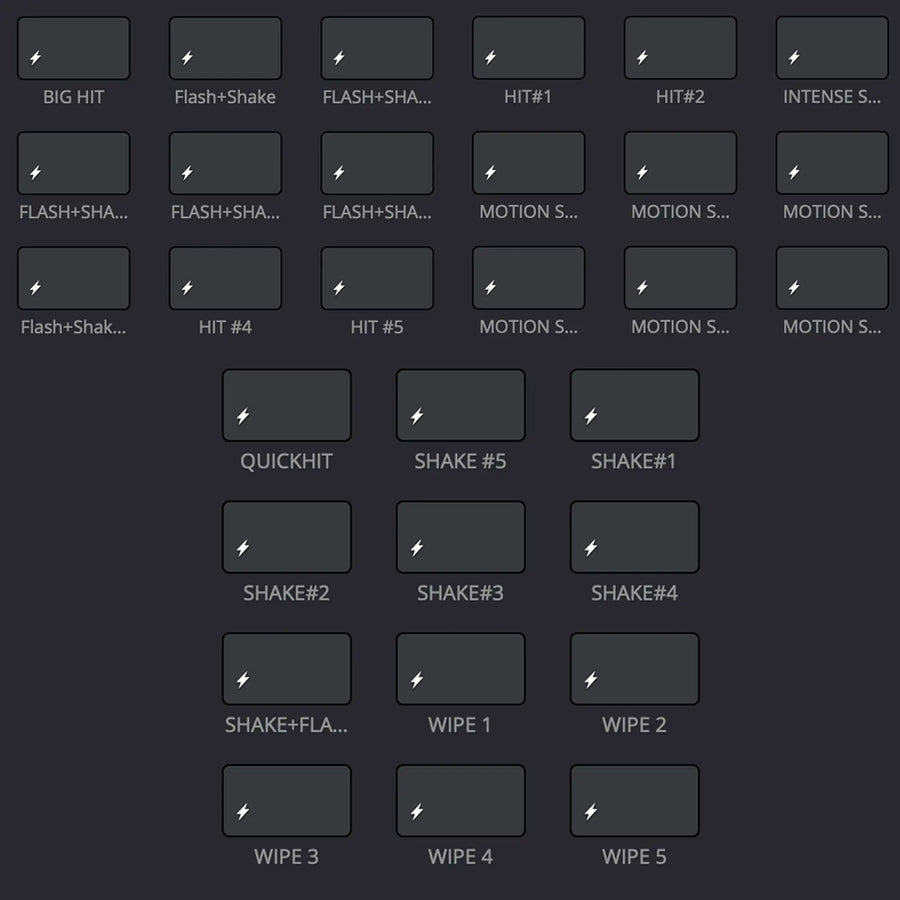Choose the SHAKE#4 effect
The height and width of the screenshot is (900, 900).
point(634,537)
